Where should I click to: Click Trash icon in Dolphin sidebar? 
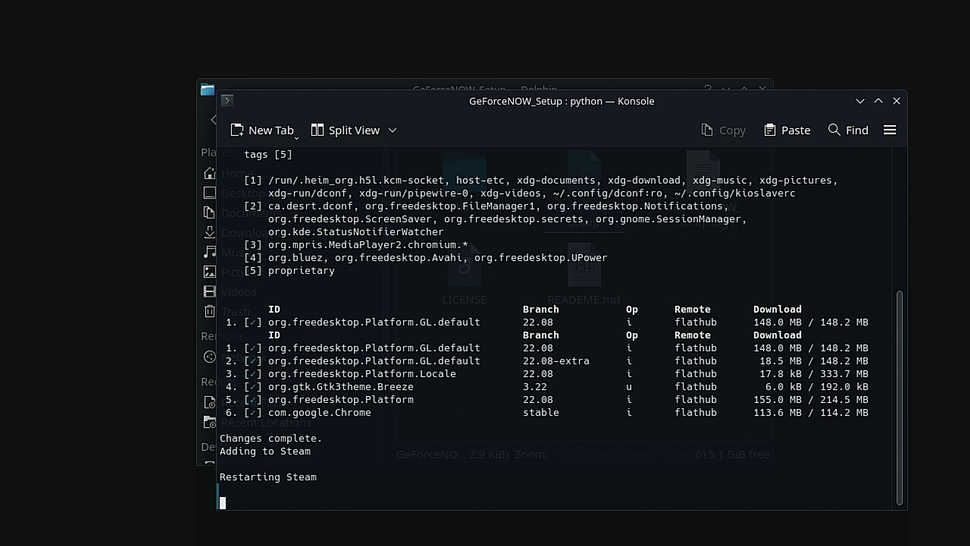point(210,311)
